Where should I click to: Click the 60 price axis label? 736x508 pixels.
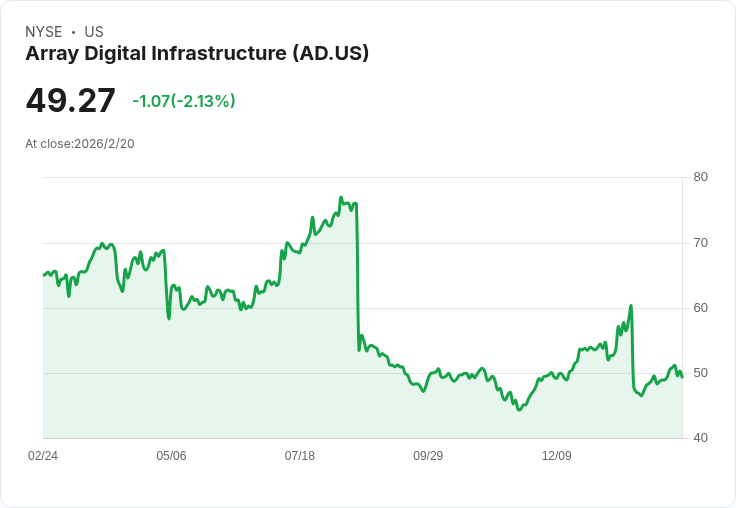700,308
